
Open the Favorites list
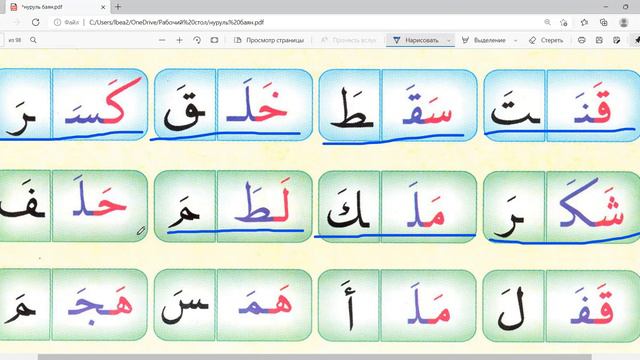tap(584, 22)
